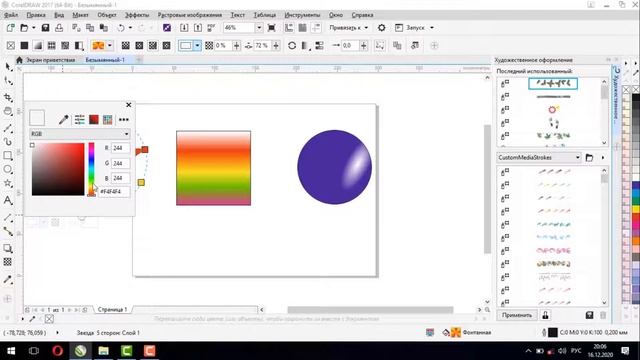Viewport: 640px width, 360px height.
Task: Select the Drop Shadow tool
Action: click(8, 248)
